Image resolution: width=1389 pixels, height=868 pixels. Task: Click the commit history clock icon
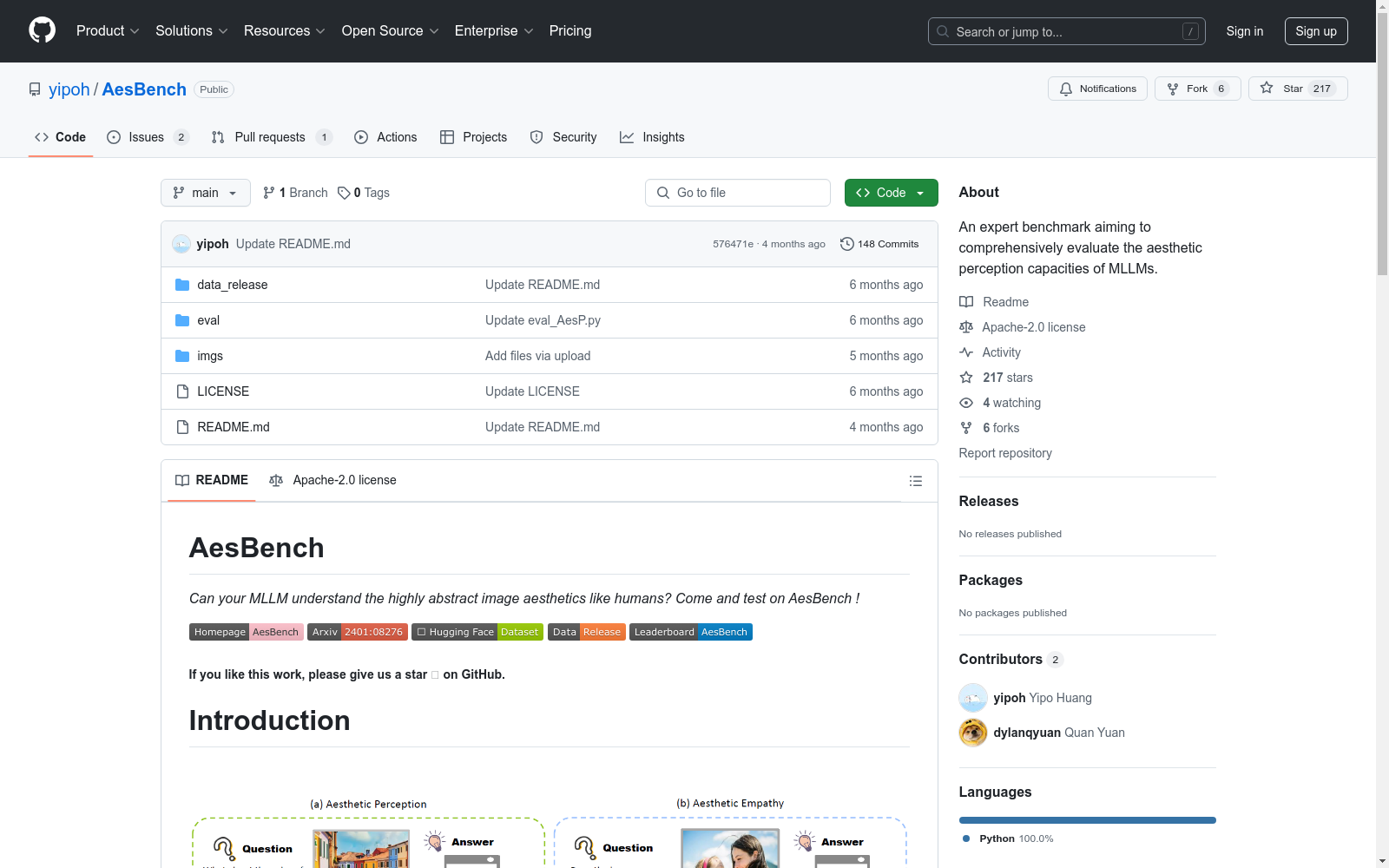847,244
